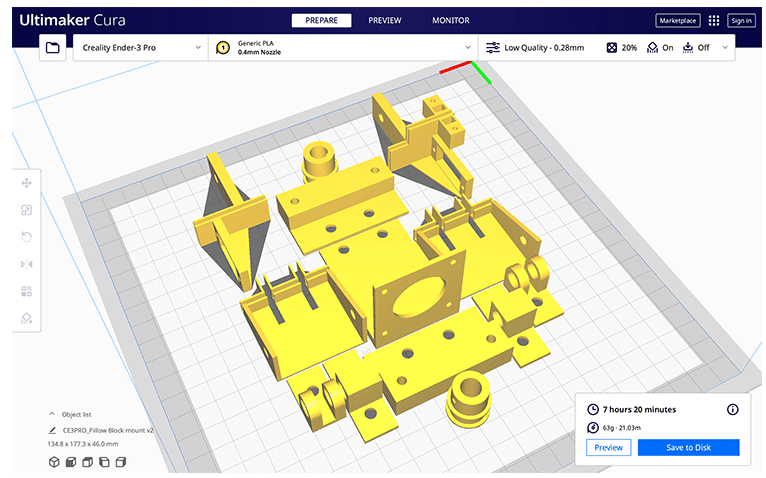The image size is (766, 478).
Task: Switch to the MONITOR tab
Action: [450, 21]
